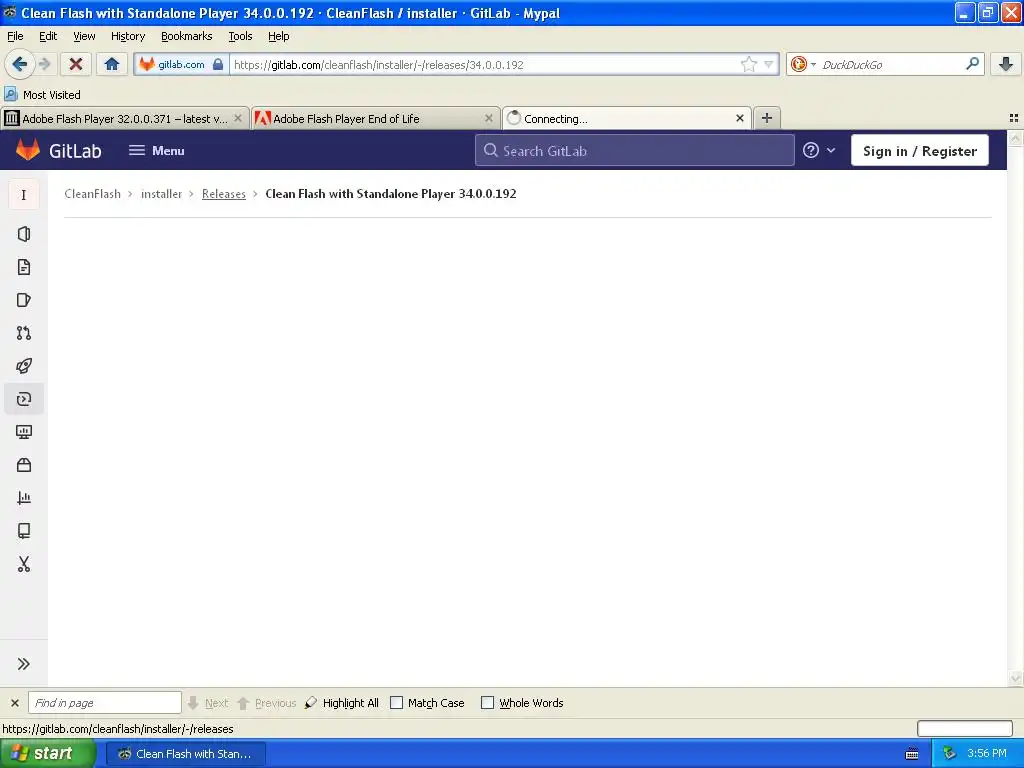The image size is (1024, 768).
Task: Stop loading with the red X button
Action: click(x=76, y=64)
